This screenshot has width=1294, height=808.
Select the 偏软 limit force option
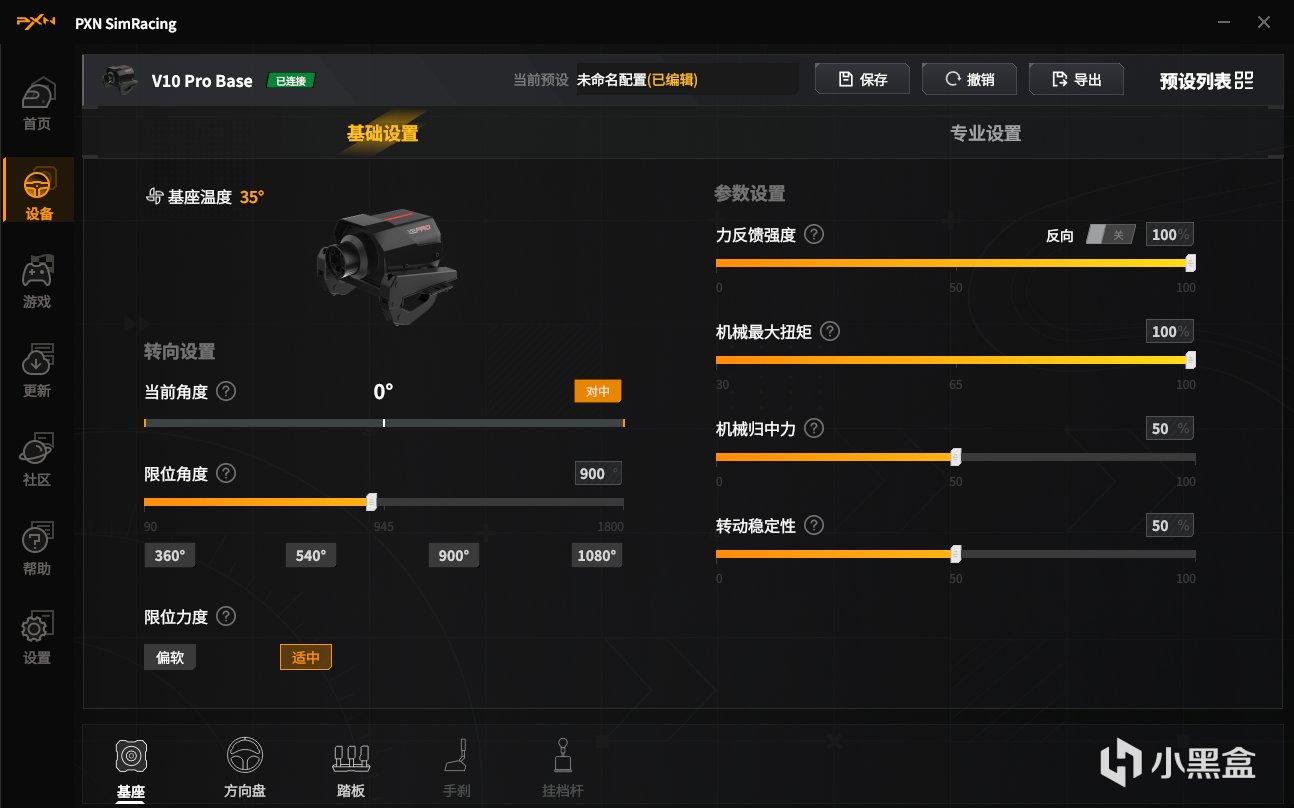170,657
